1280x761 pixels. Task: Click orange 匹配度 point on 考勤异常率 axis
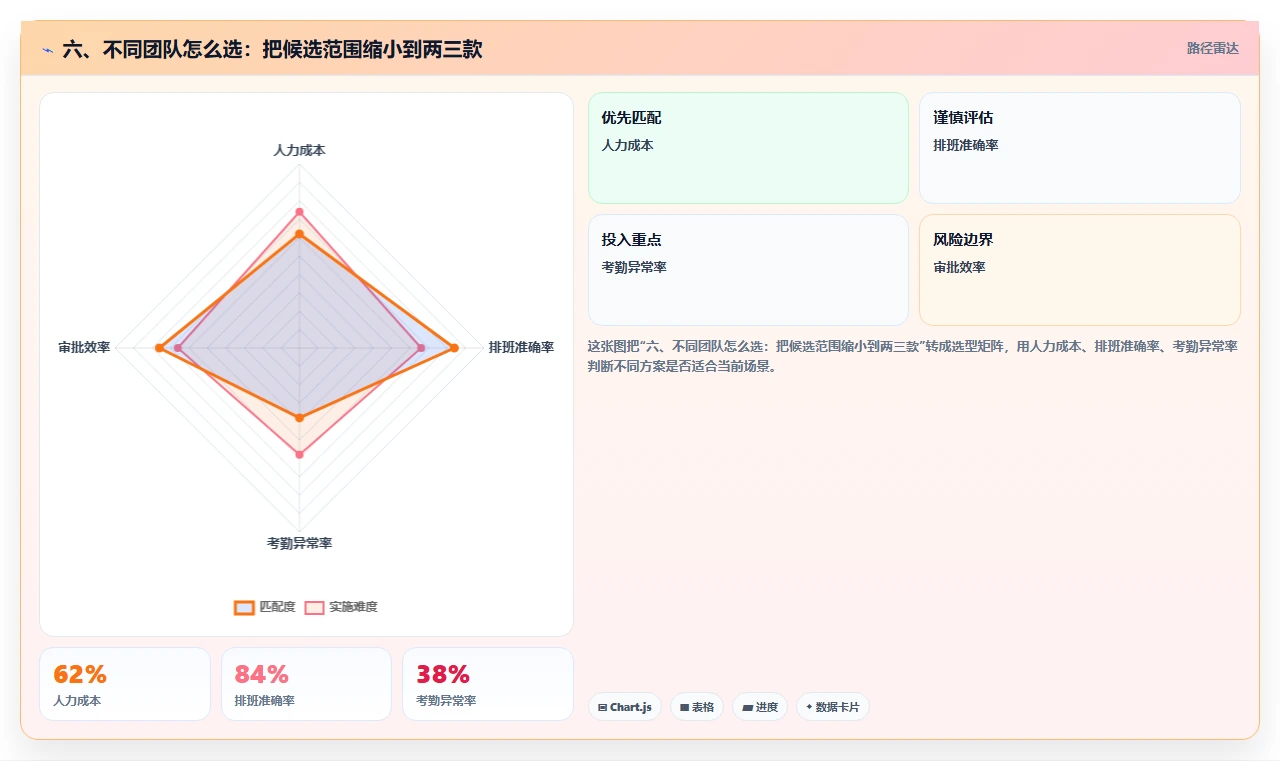click(299, 417)
